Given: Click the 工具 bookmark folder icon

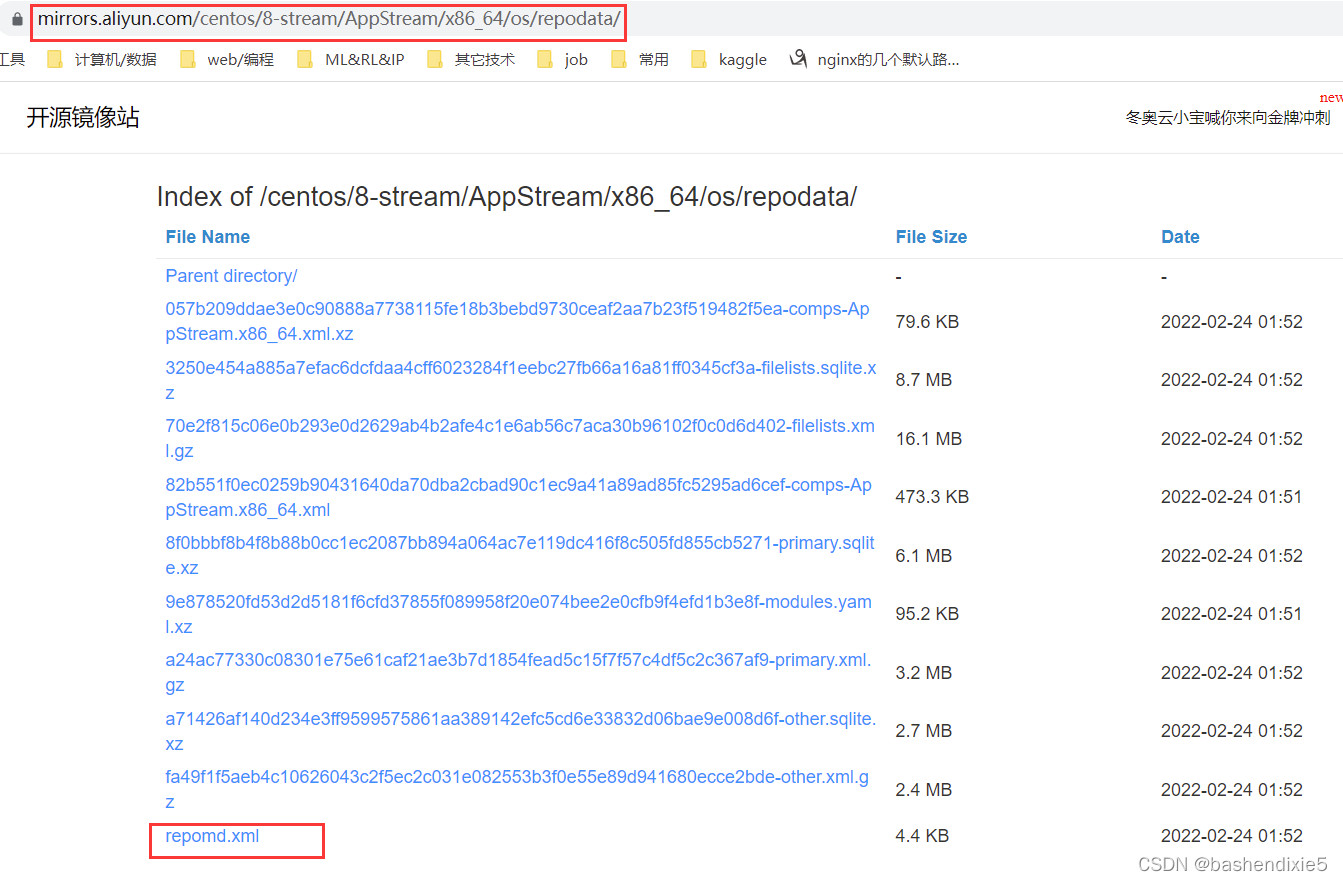Looking at the screenshot, I should [12, 59].
